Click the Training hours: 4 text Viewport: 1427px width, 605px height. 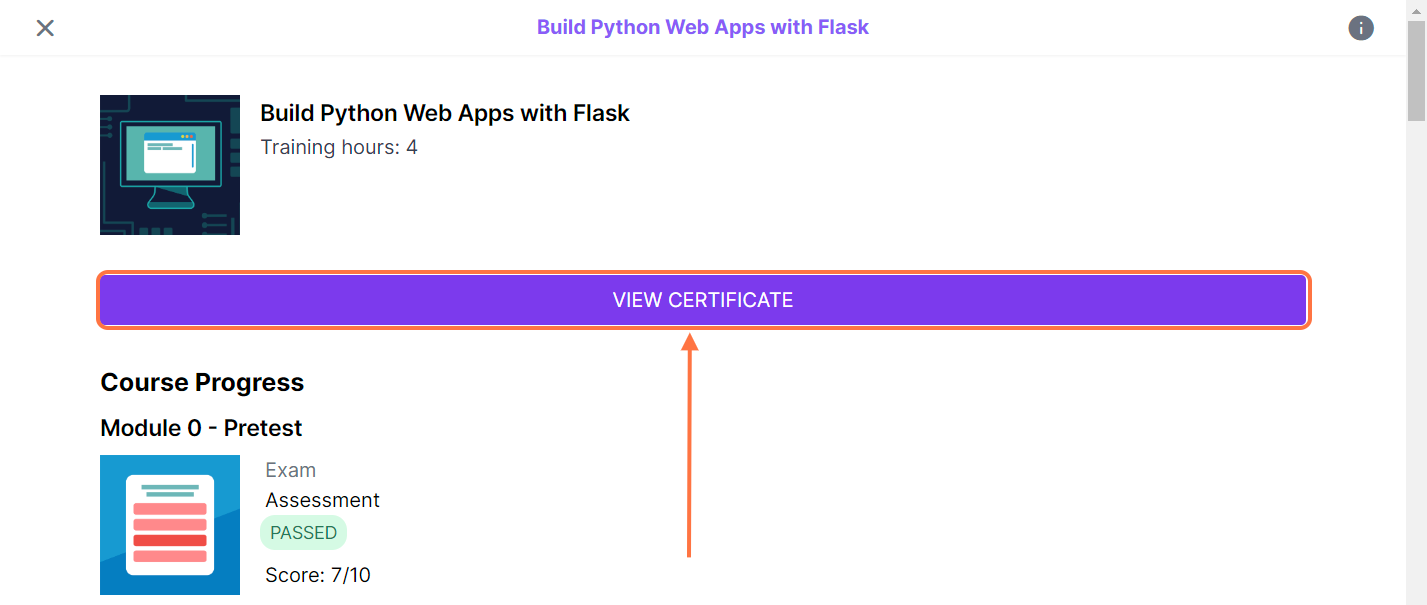tap(339, 147)
